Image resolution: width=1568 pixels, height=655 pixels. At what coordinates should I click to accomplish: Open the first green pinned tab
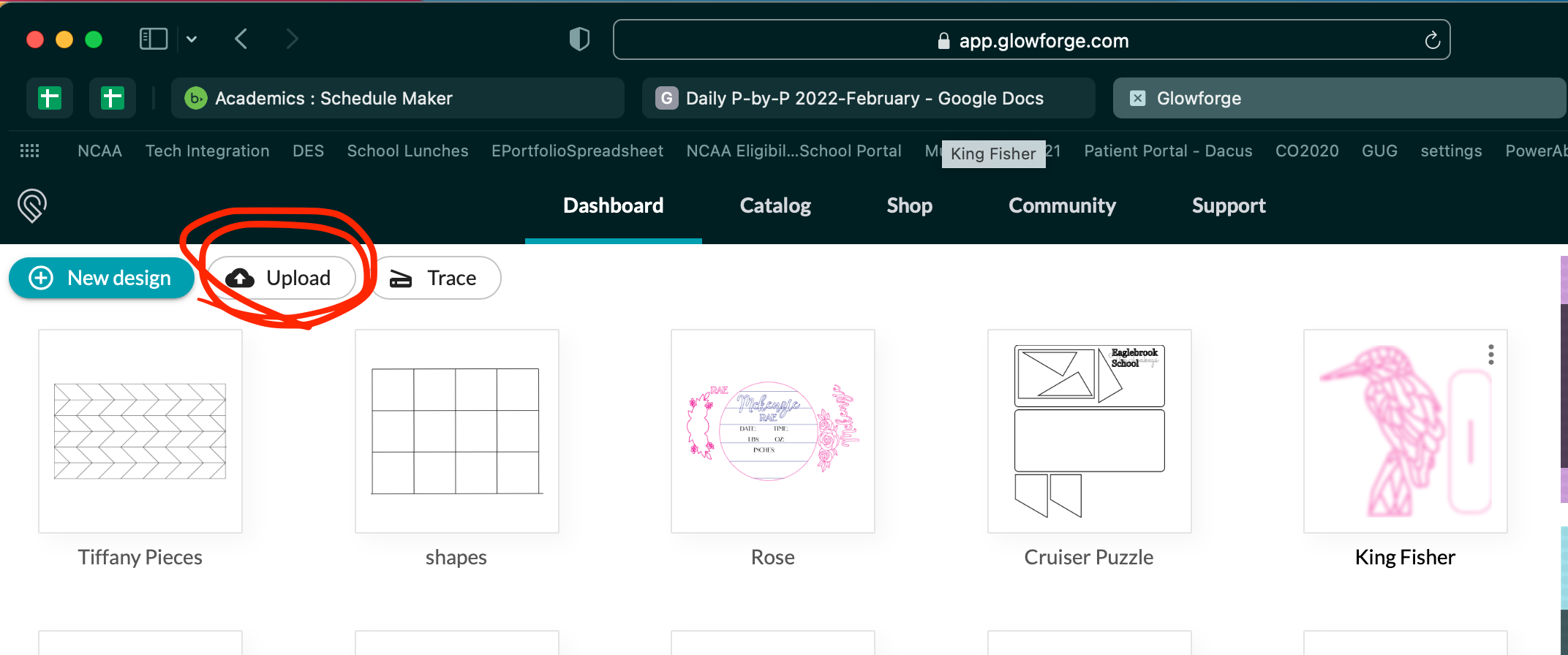(x=50, y=98)
